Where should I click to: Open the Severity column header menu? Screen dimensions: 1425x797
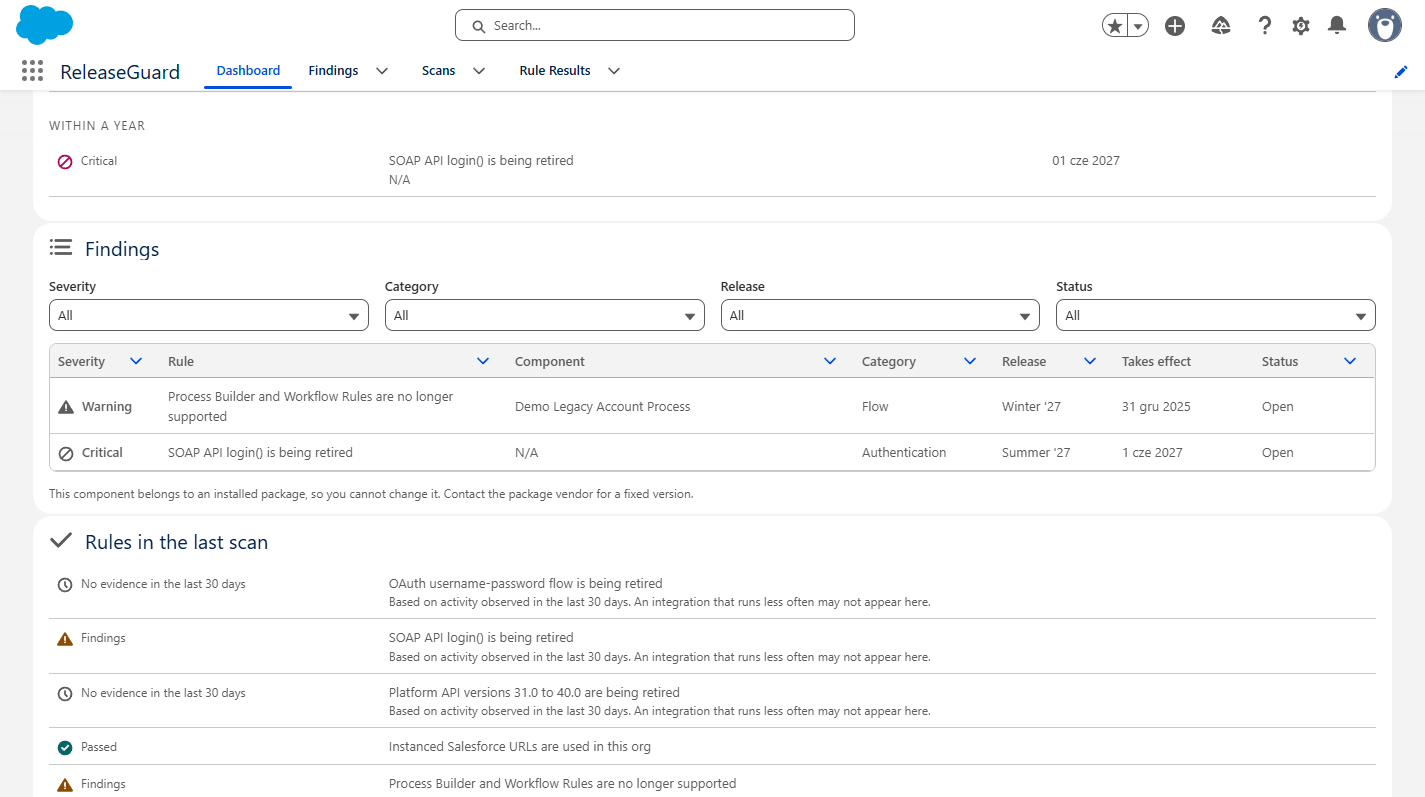click(137, 361)
